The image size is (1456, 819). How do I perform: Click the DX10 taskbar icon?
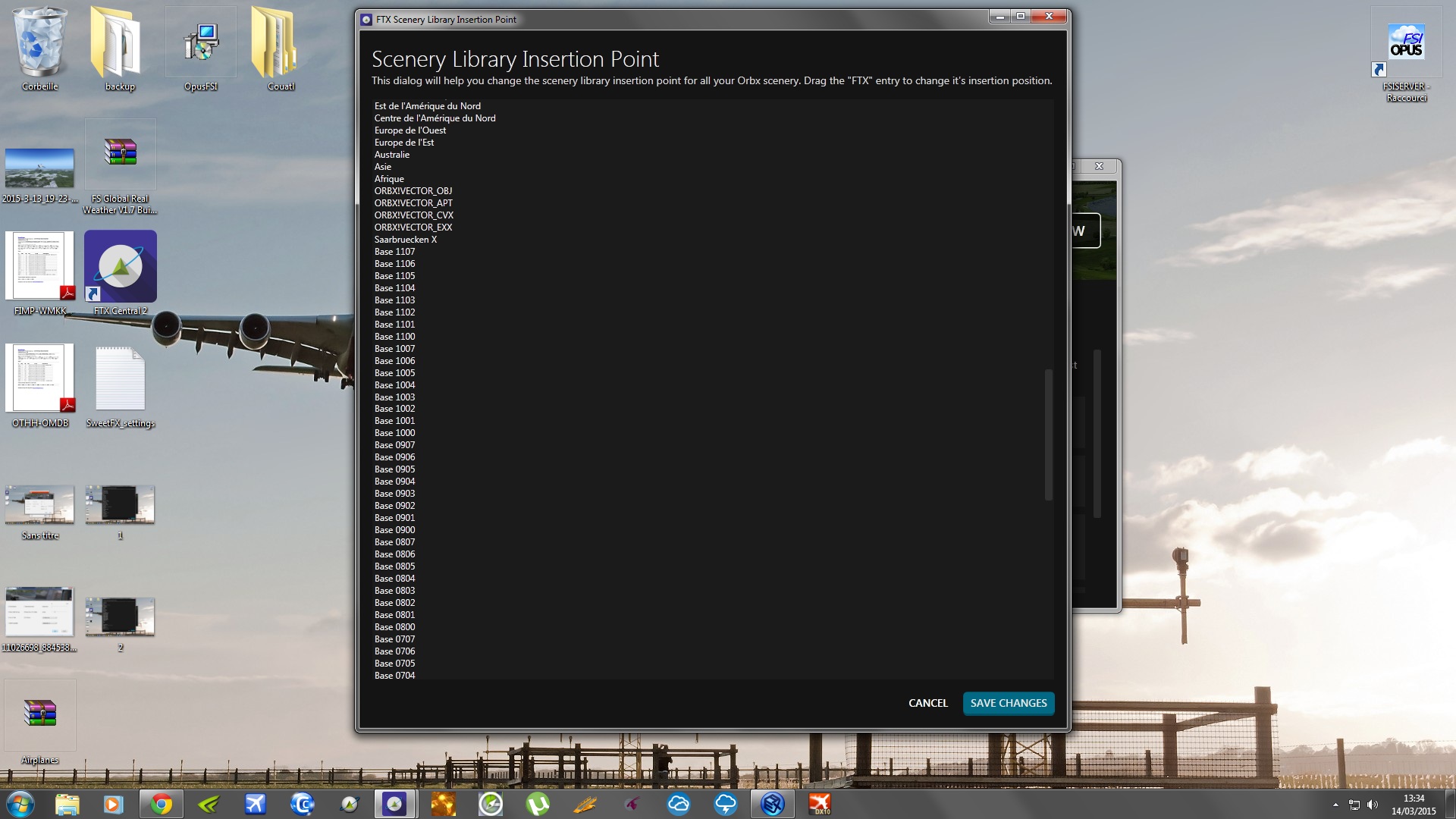pyautogui.click(x=820, y=804)
